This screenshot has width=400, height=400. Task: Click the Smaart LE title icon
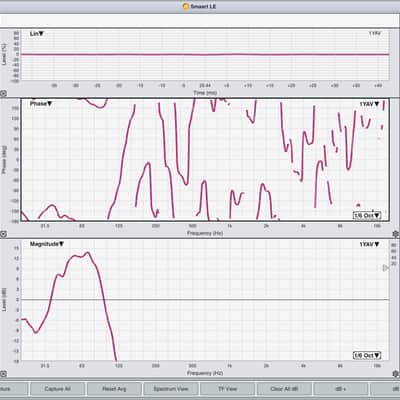tap(186, 6)
